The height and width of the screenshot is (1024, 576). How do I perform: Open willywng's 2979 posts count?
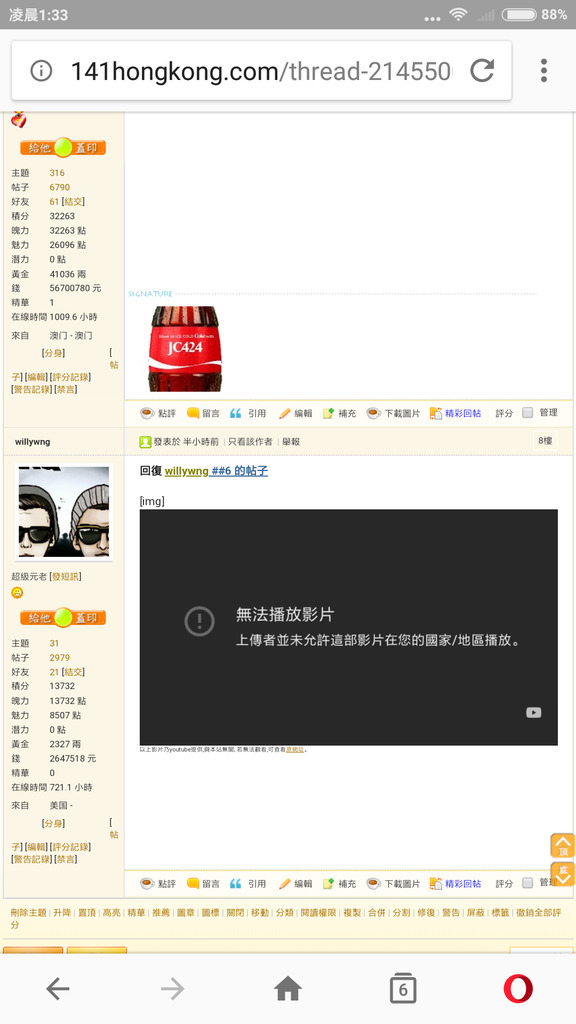[59, 658]
